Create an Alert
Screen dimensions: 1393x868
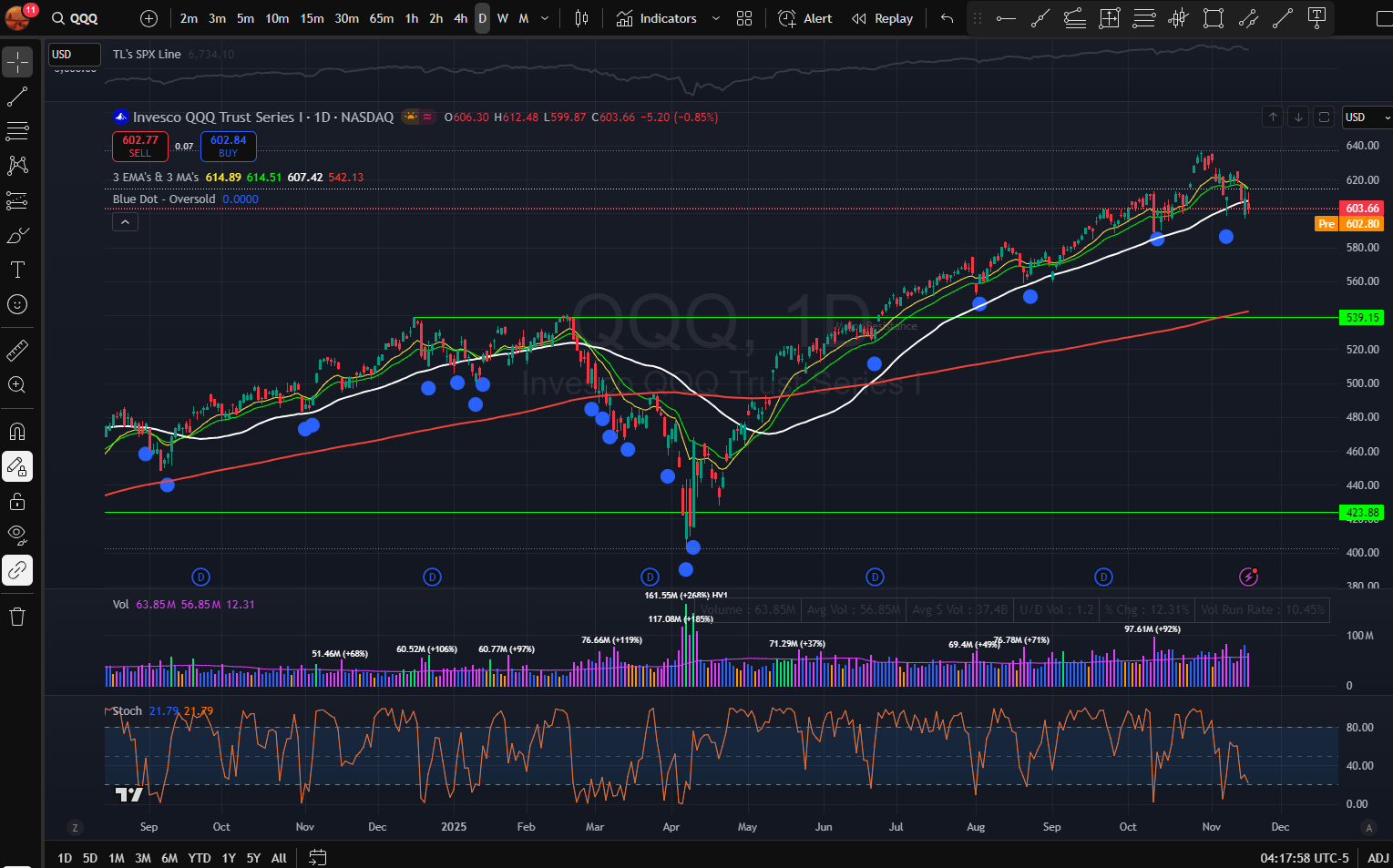click(805, 18)
